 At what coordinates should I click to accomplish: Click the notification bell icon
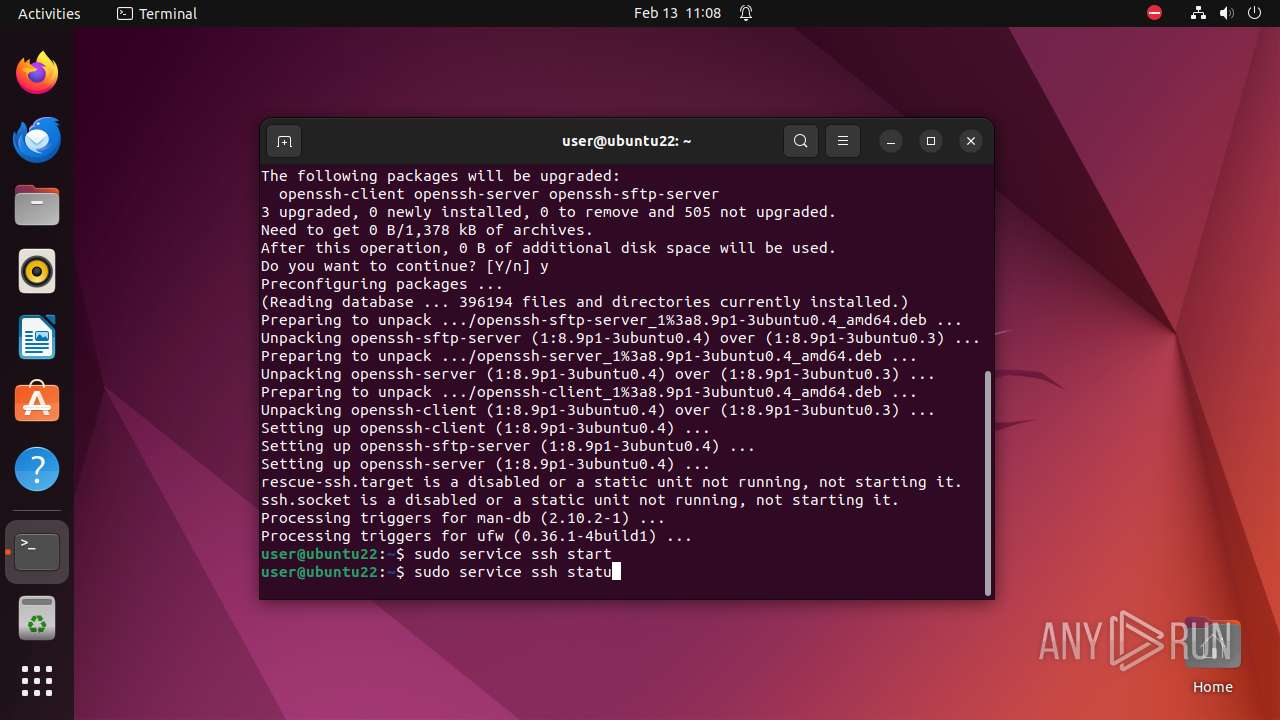click(x=746, y=13)
